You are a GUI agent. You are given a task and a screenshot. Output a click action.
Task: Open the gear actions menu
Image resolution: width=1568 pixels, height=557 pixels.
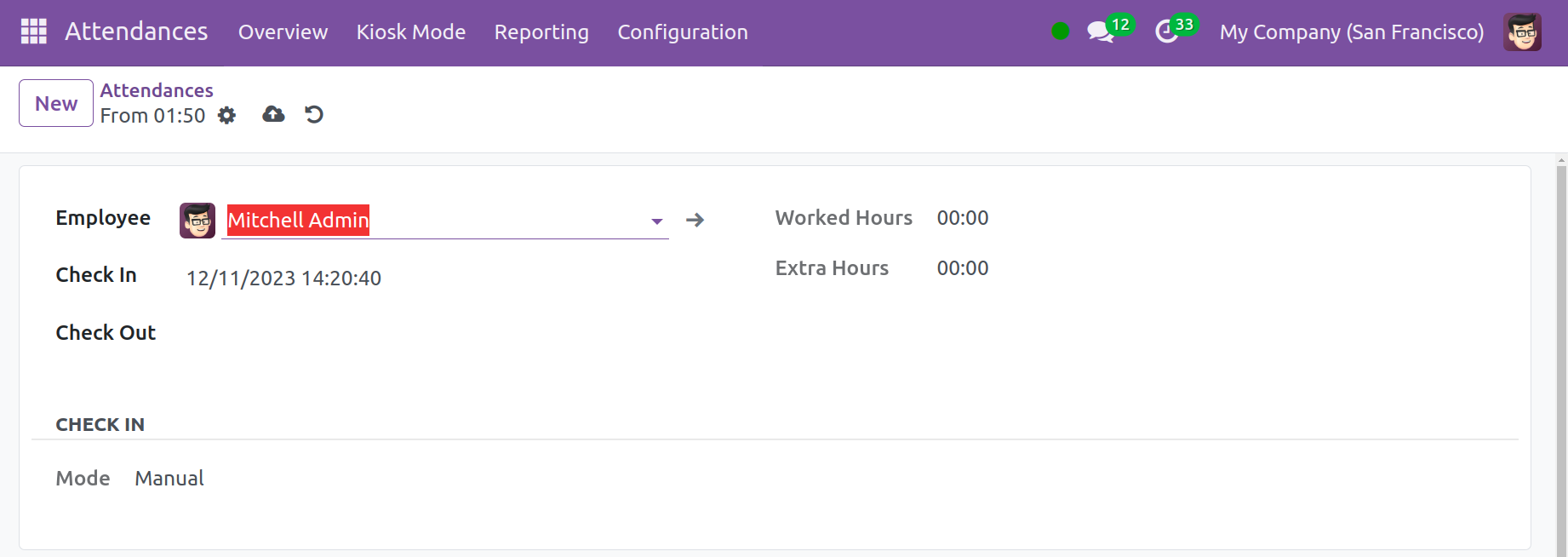[226, 115]
